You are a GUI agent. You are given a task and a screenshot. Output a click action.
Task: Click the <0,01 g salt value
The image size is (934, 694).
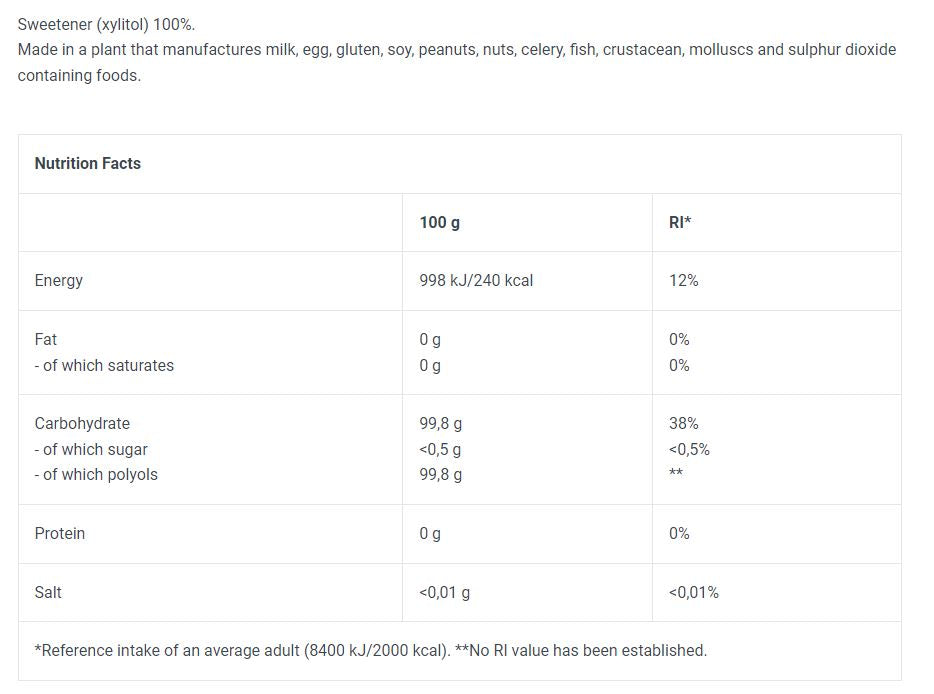pos(444,592)
